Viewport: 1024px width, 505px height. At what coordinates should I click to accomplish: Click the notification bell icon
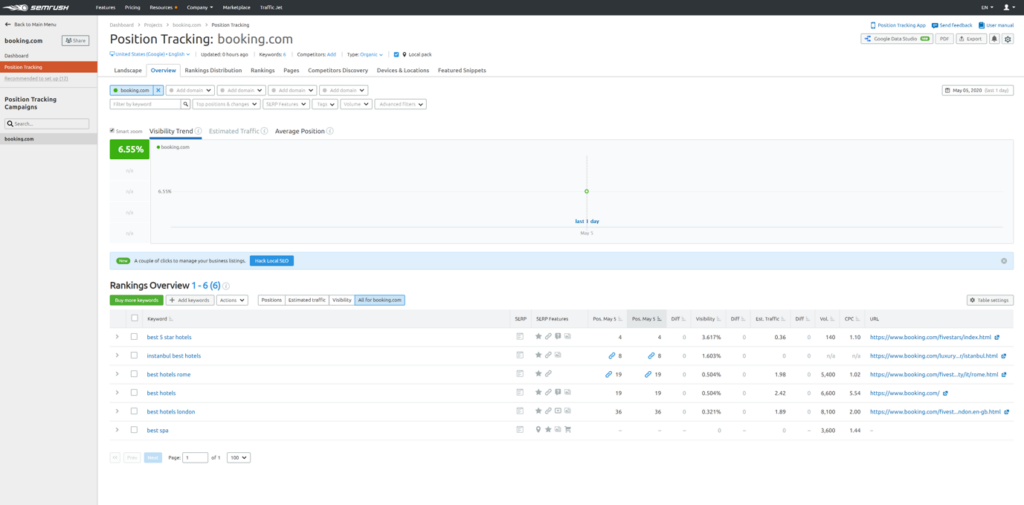pyautogui.click(x=994, y=39)
